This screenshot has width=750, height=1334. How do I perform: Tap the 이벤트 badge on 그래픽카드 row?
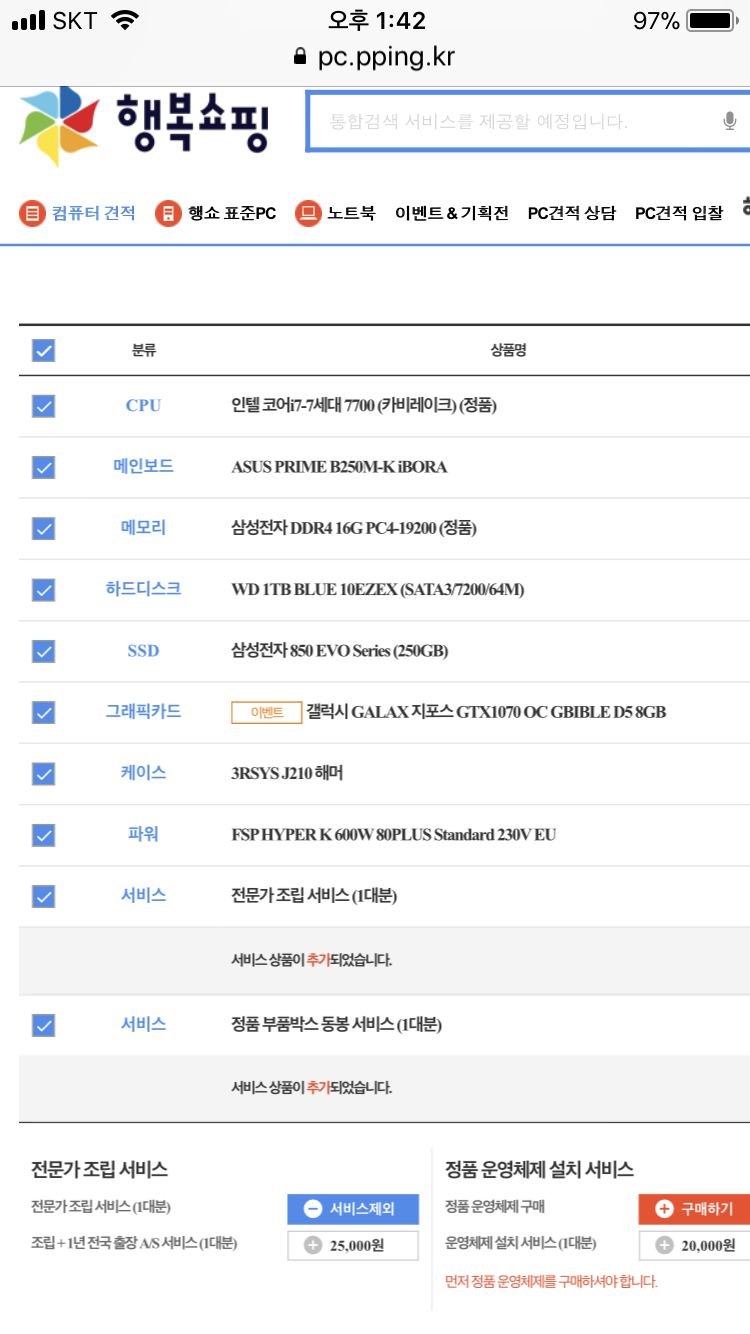266,712
